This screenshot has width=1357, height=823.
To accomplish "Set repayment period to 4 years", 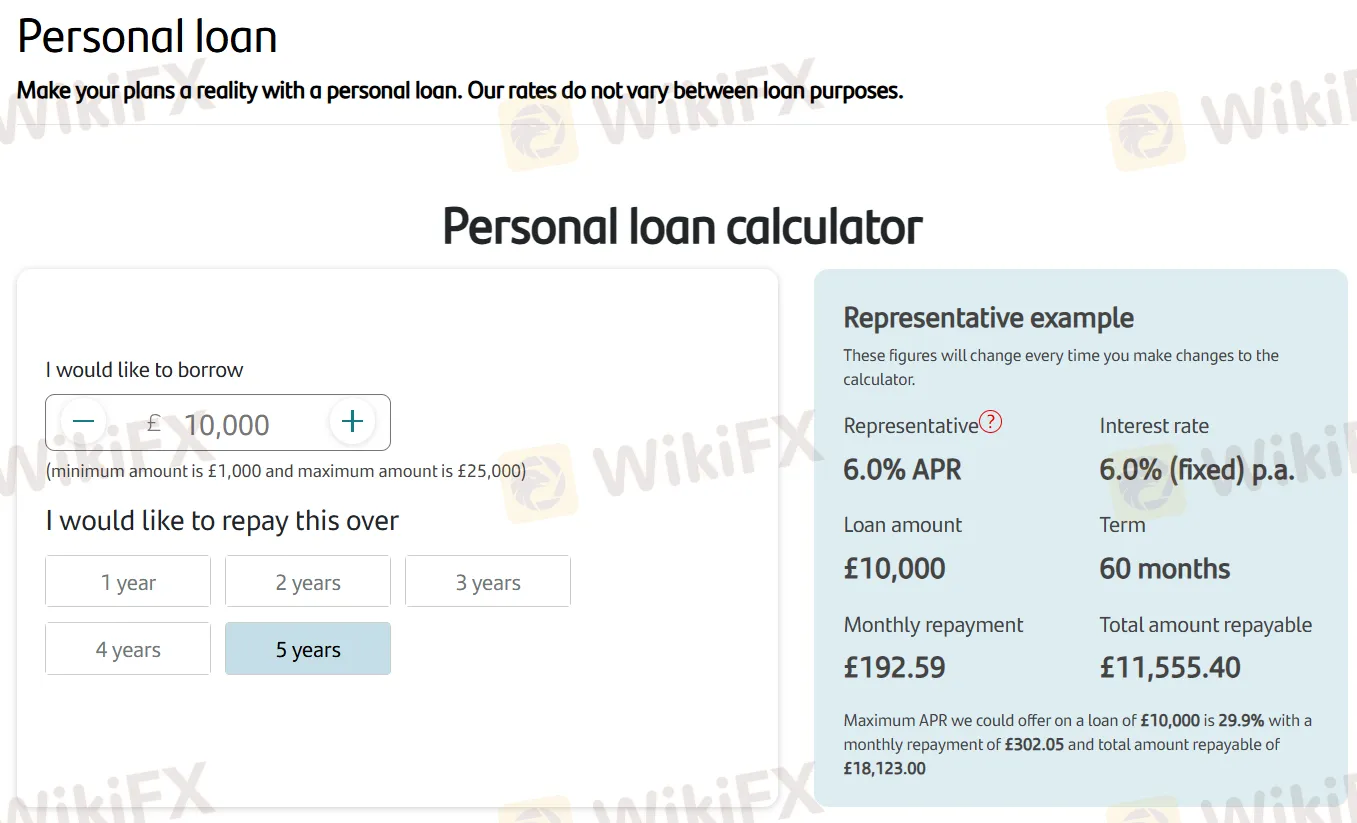I will click(128, 649).
